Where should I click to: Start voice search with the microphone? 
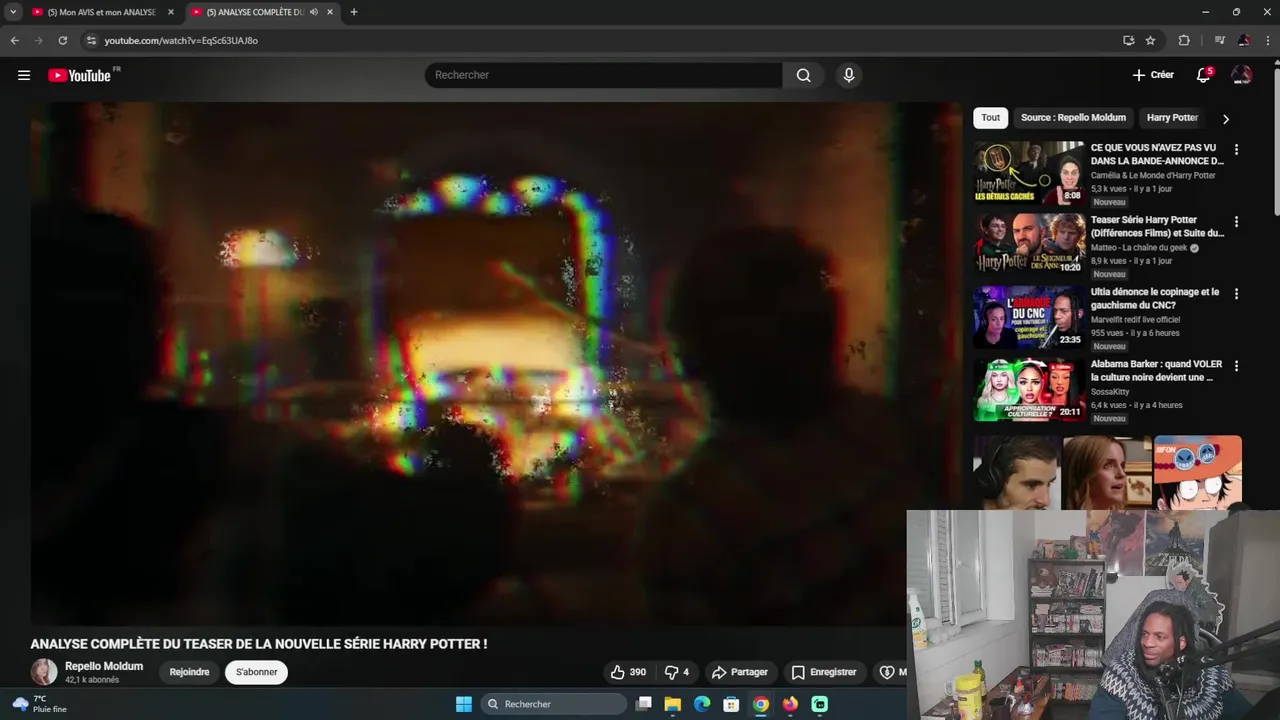[849, 75]
